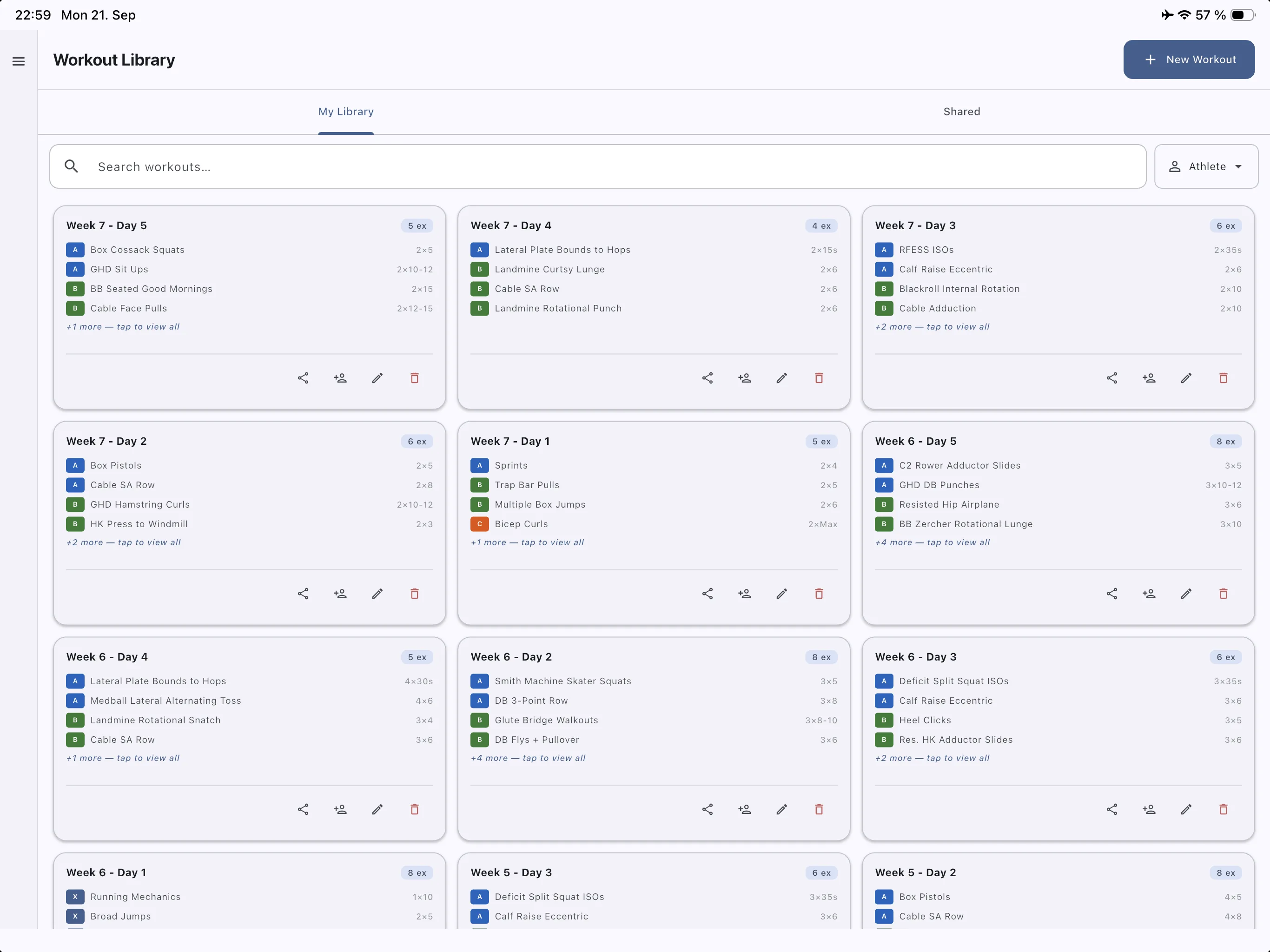Delete the Week 6 - Day 5 workout

tap(1223, 594)
